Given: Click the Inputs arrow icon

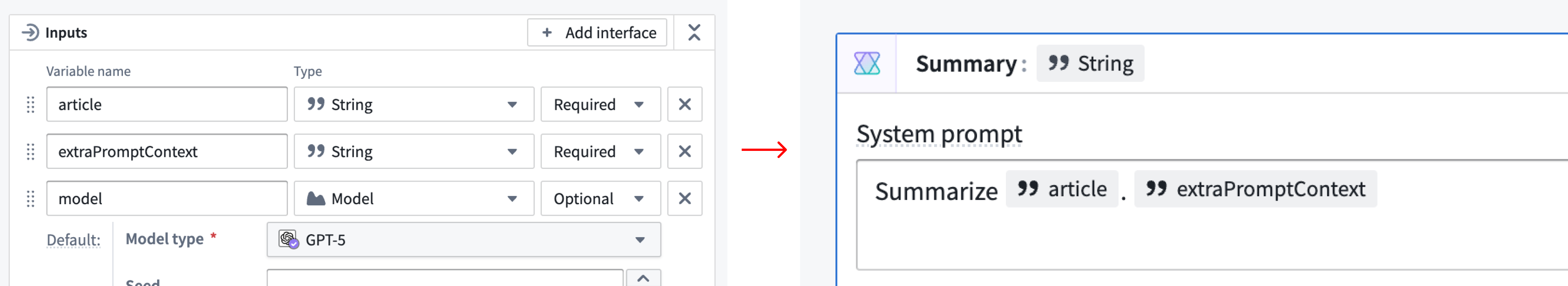Looking at the screenshot, I should (x=30, y=32).
